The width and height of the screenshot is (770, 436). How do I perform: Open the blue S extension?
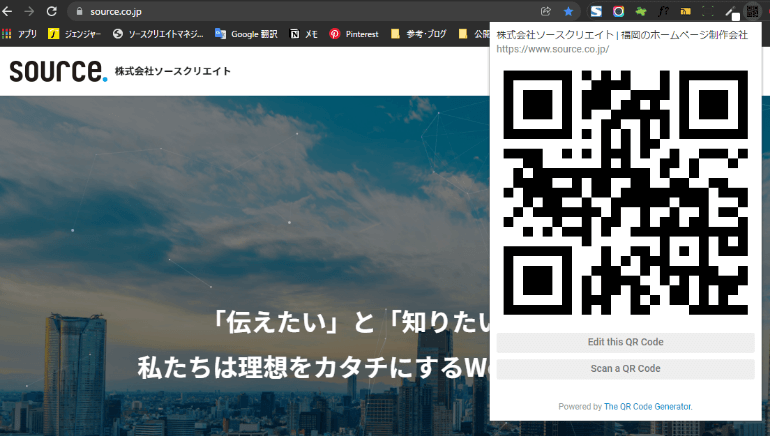[x=596, y=11]
